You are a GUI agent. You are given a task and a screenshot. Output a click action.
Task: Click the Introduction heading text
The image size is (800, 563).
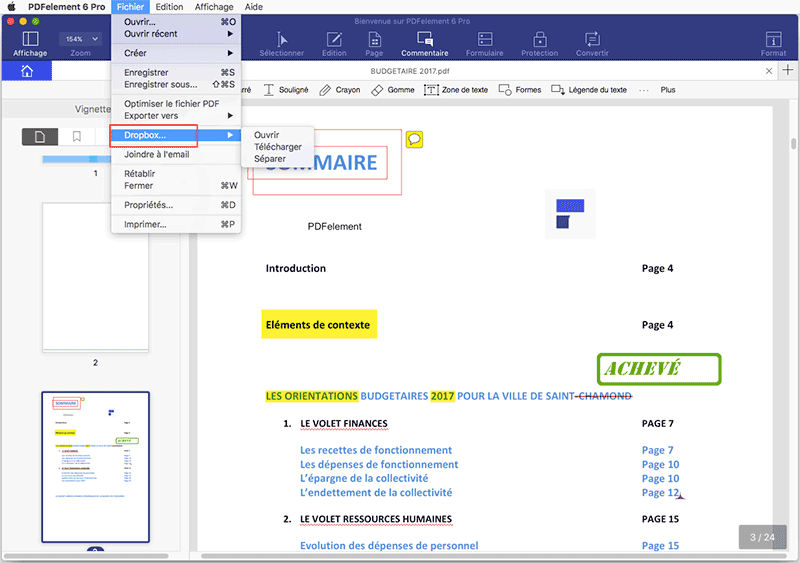[295, 268]
